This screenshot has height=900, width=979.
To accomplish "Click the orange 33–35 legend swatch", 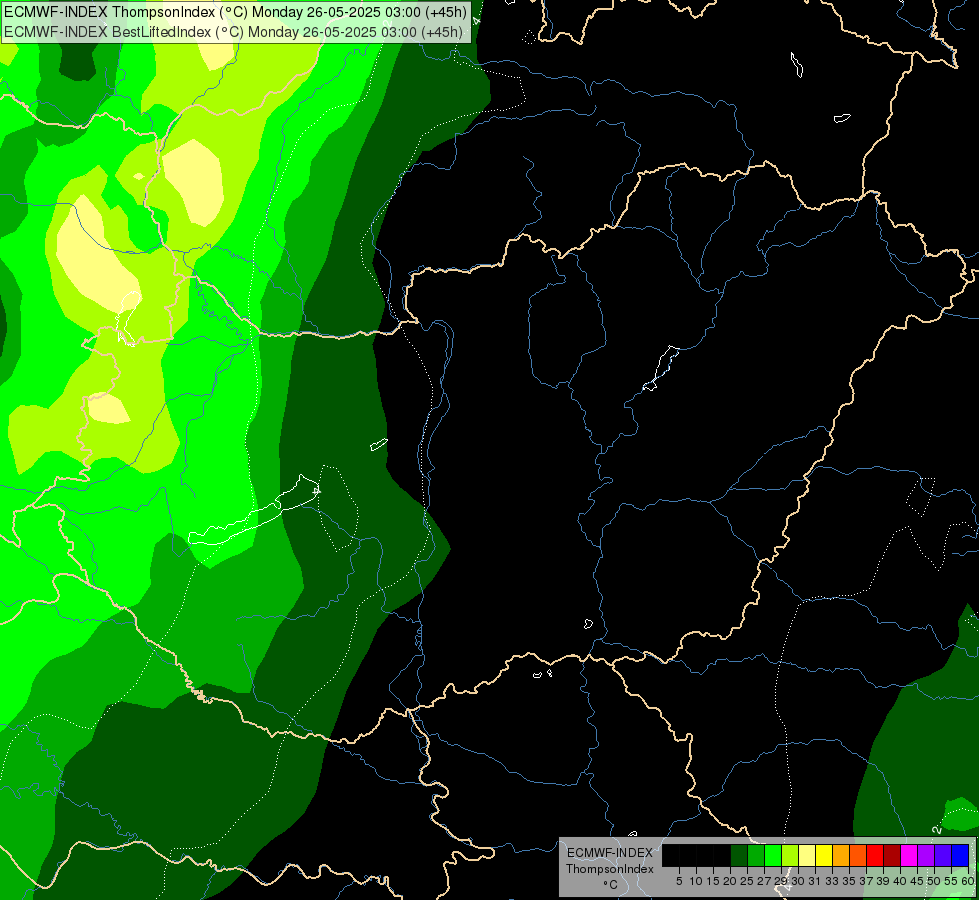I will (x=841, y=855).
